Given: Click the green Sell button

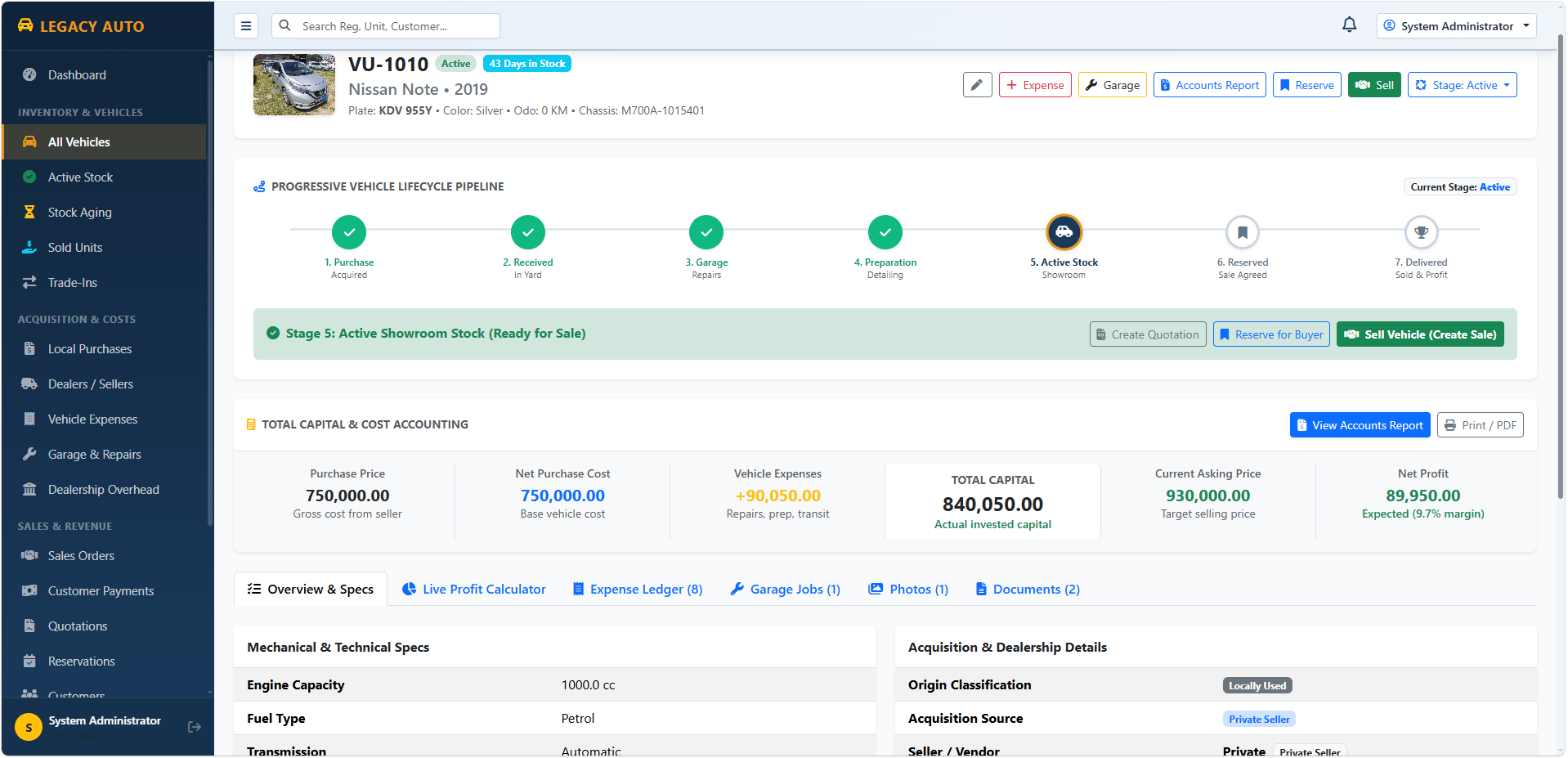Looking at the screenshot, I should pos(1374,85).
